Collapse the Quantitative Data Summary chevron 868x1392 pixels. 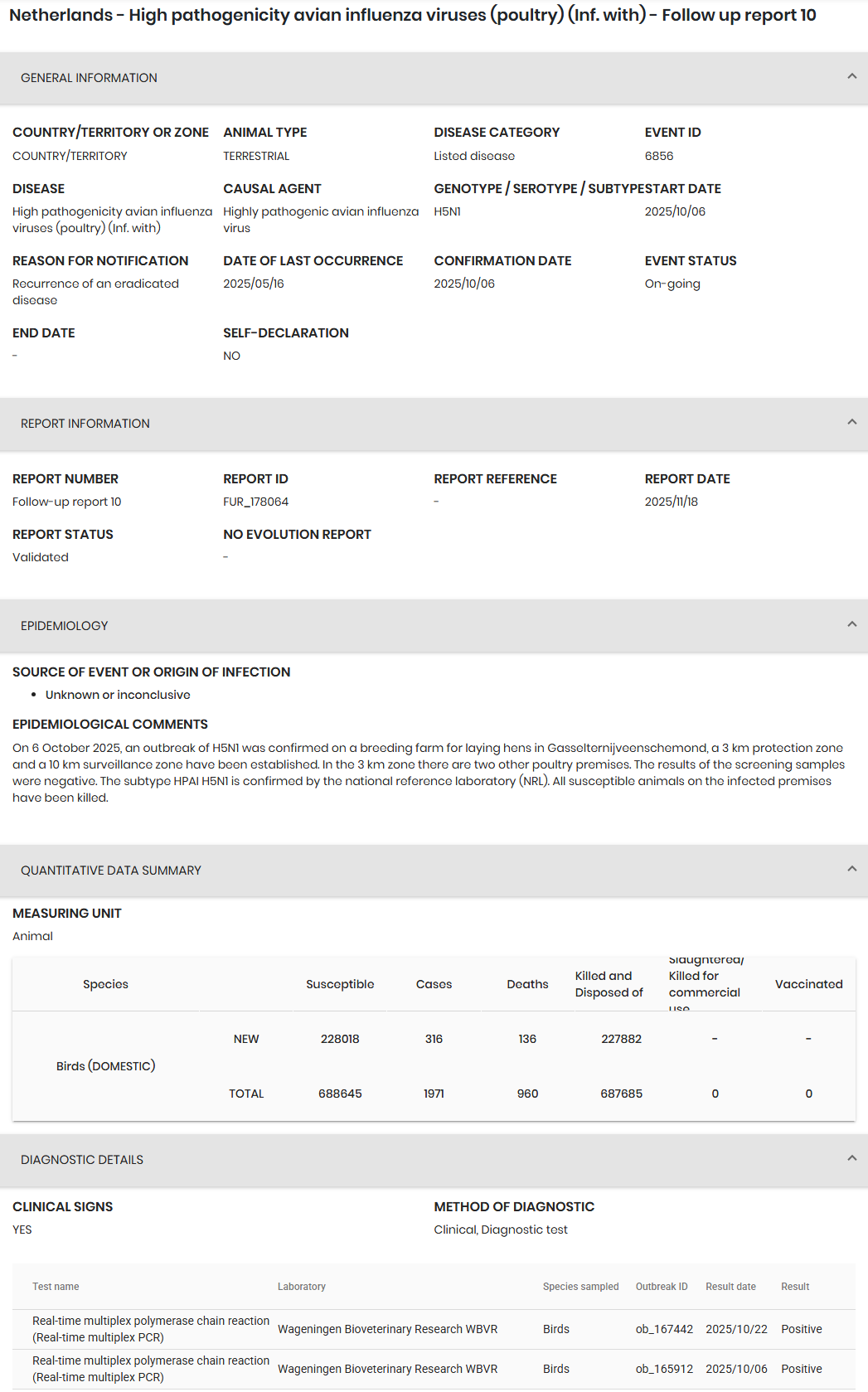(x=851, y=869)
